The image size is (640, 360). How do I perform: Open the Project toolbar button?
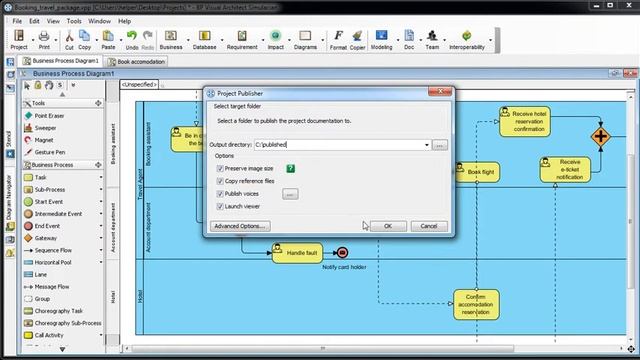[19, 40]
